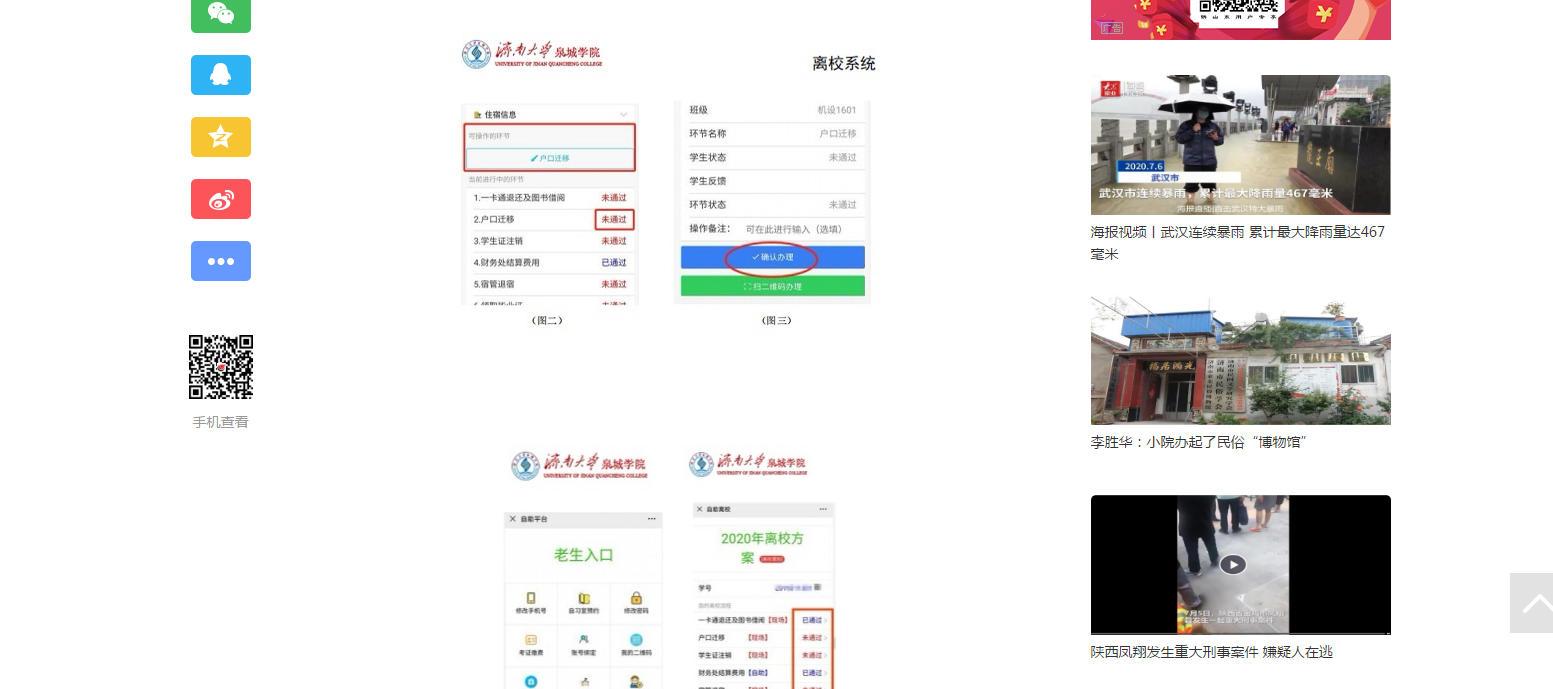This screenshot has height=689, width=1553.
Task: Click the 老生入口 title in lower image
Action: tap(583, 555)
